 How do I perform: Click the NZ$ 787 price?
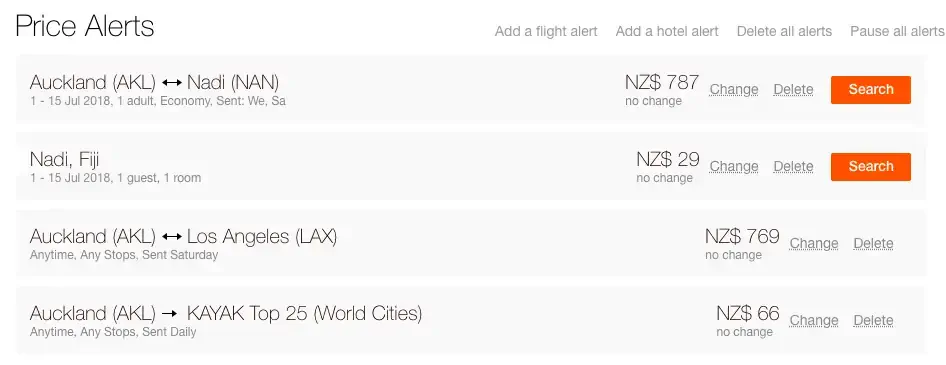(x=662, y=82)
